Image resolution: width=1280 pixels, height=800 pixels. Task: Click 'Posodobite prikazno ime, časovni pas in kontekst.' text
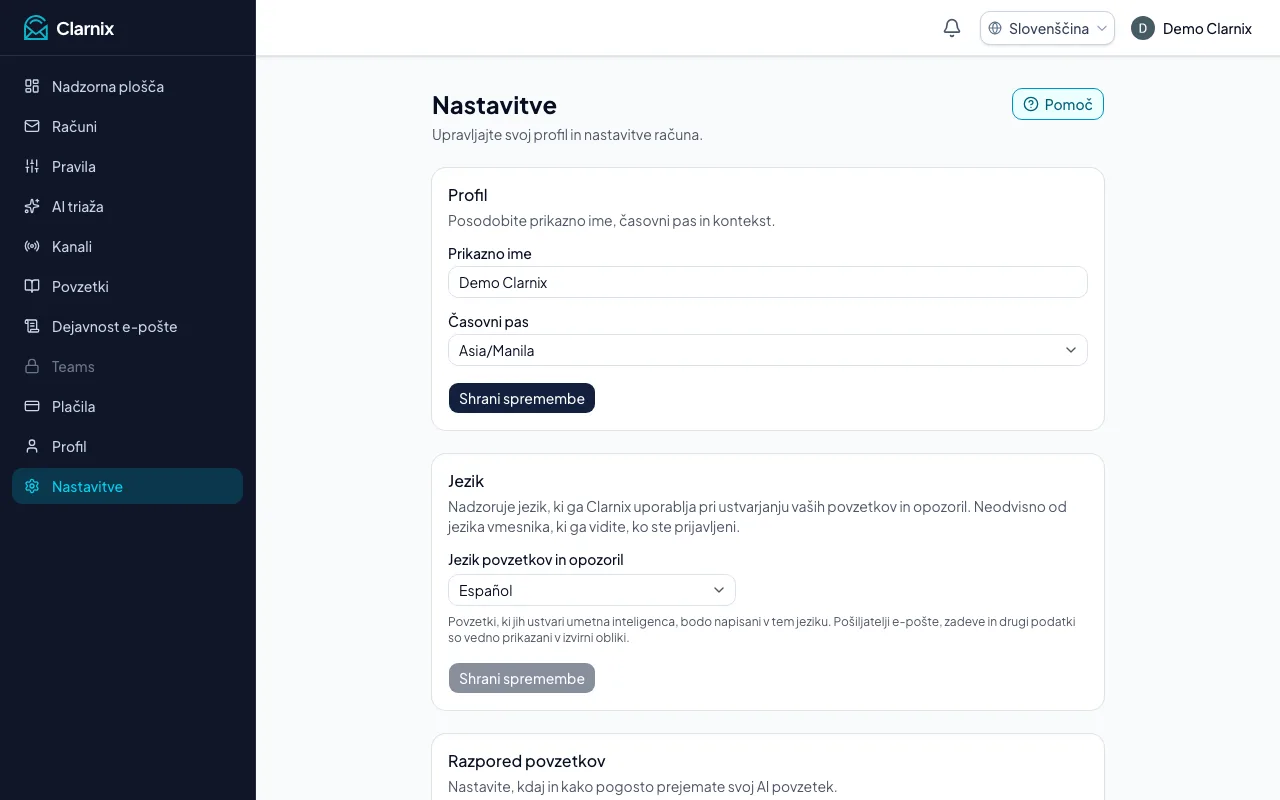611,221
